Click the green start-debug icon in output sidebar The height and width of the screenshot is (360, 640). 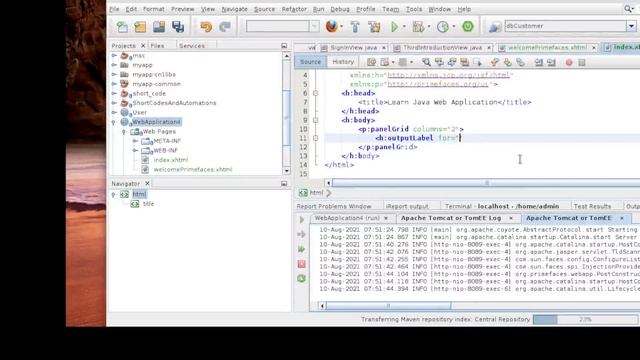tap(302, 249)
